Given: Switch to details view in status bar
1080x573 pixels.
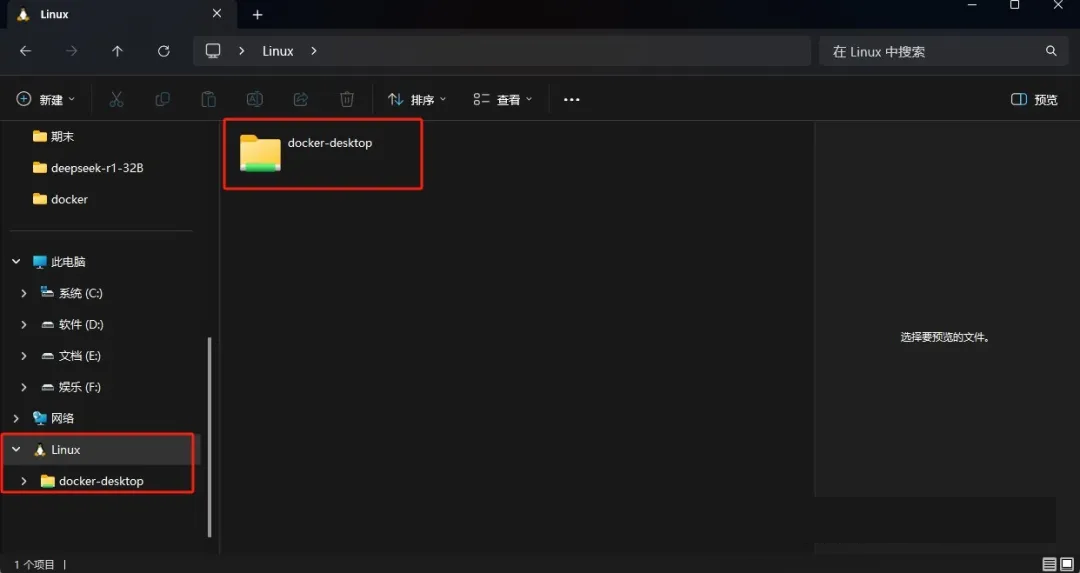Looking at the screenshot, I should point(1049,564).
